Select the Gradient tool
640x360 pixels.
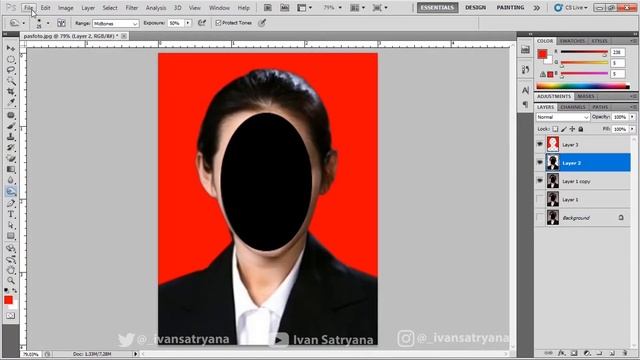11,169
